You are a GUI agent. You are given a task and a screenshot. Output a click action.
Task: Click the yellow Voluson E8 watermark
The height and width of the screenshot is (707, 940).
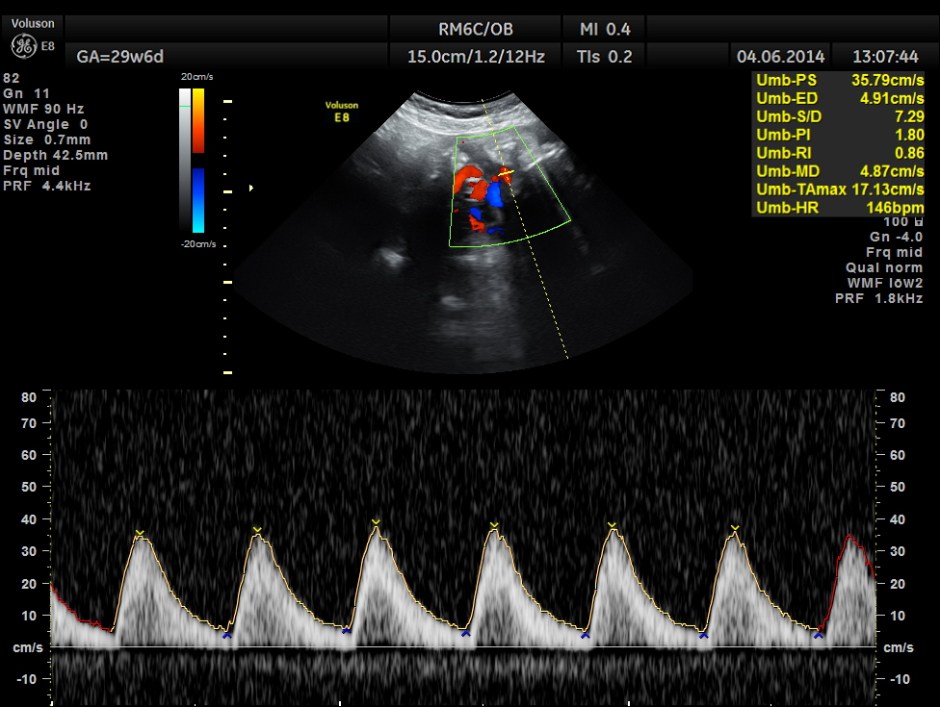click(340, 110)
